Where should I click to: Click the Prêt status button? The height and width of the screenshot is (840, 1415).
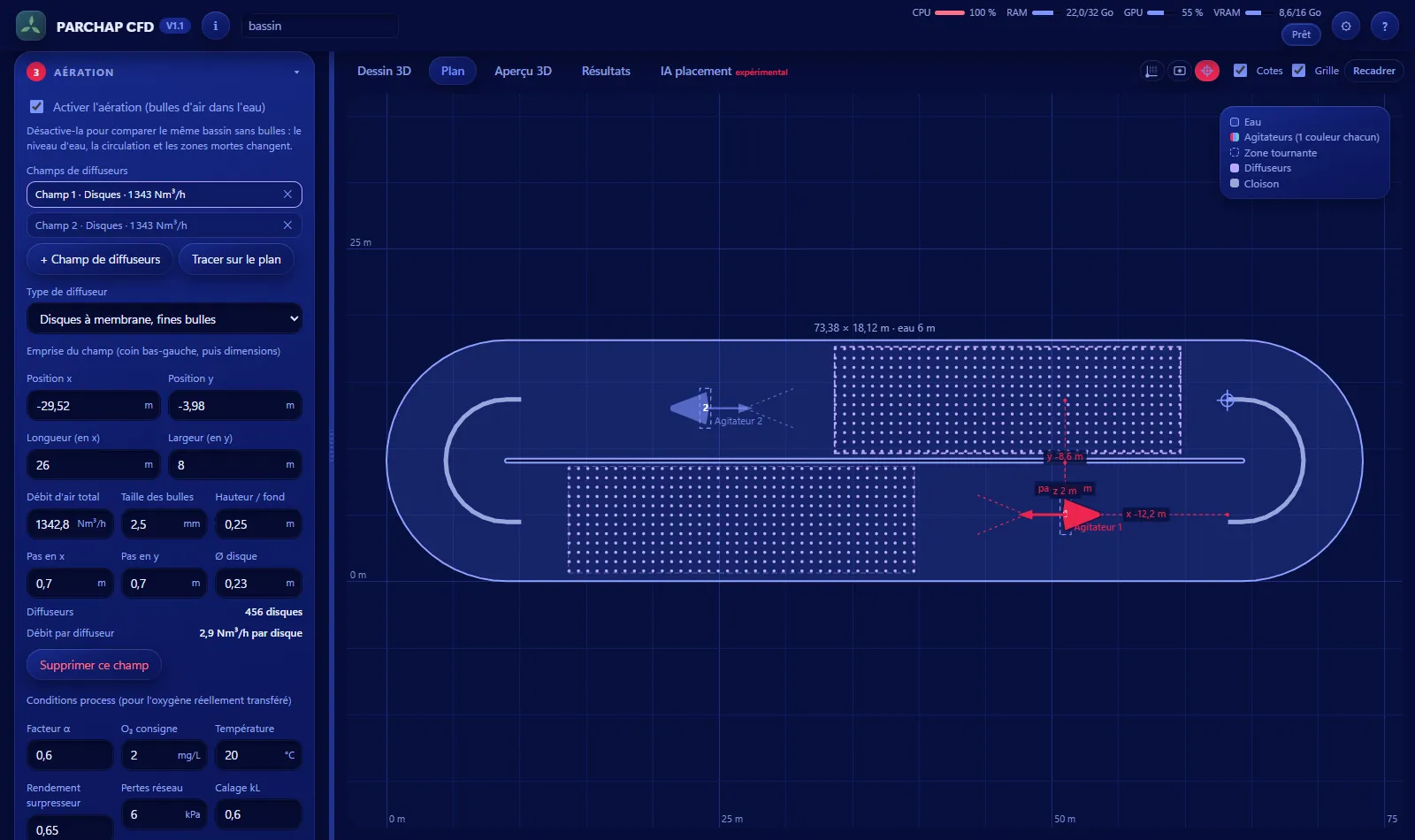pyautogui.click(x=1301, y=34)
